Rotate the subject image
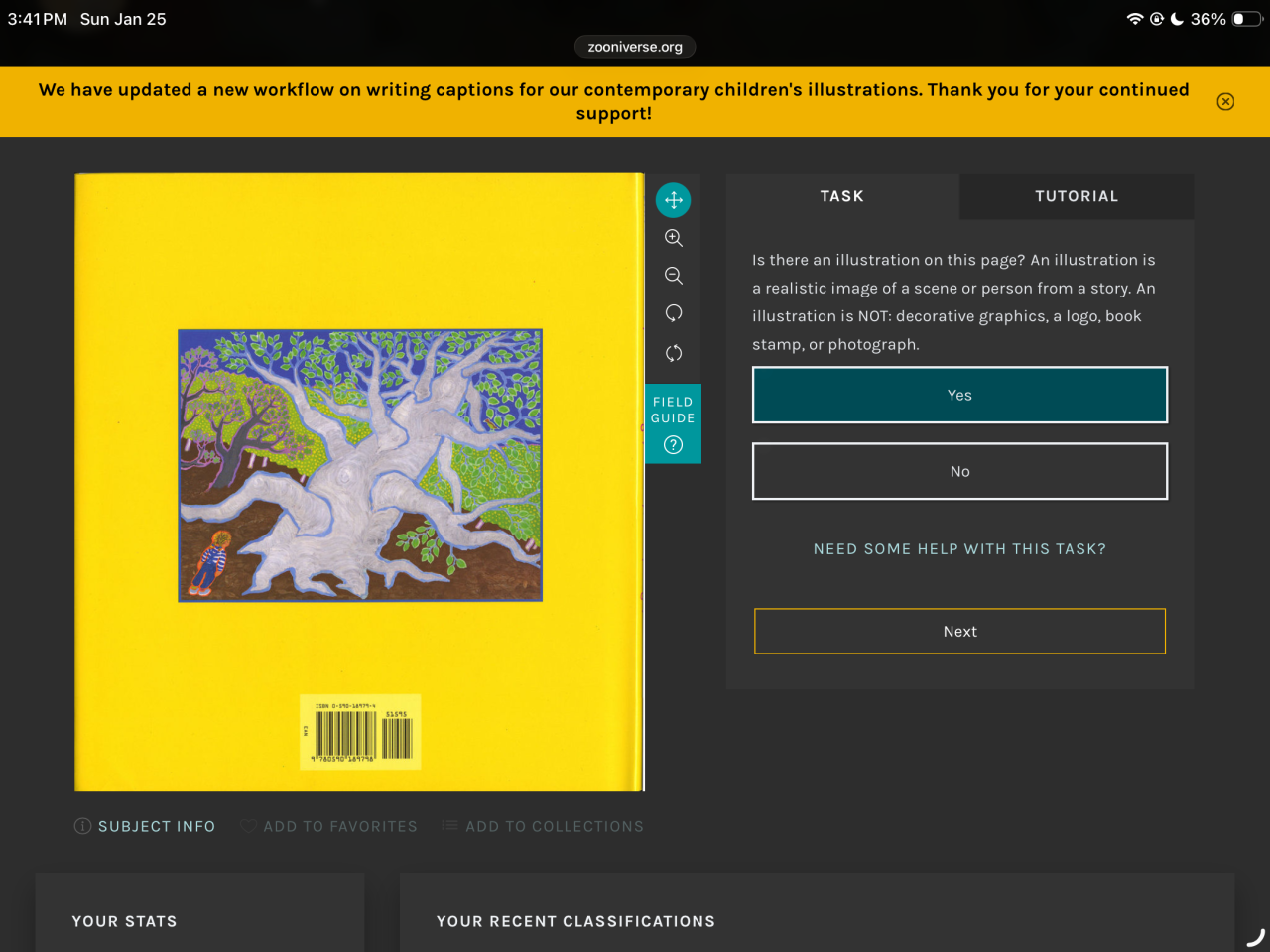This screenshot has height=952, width=1270. [x=673, y=313]
